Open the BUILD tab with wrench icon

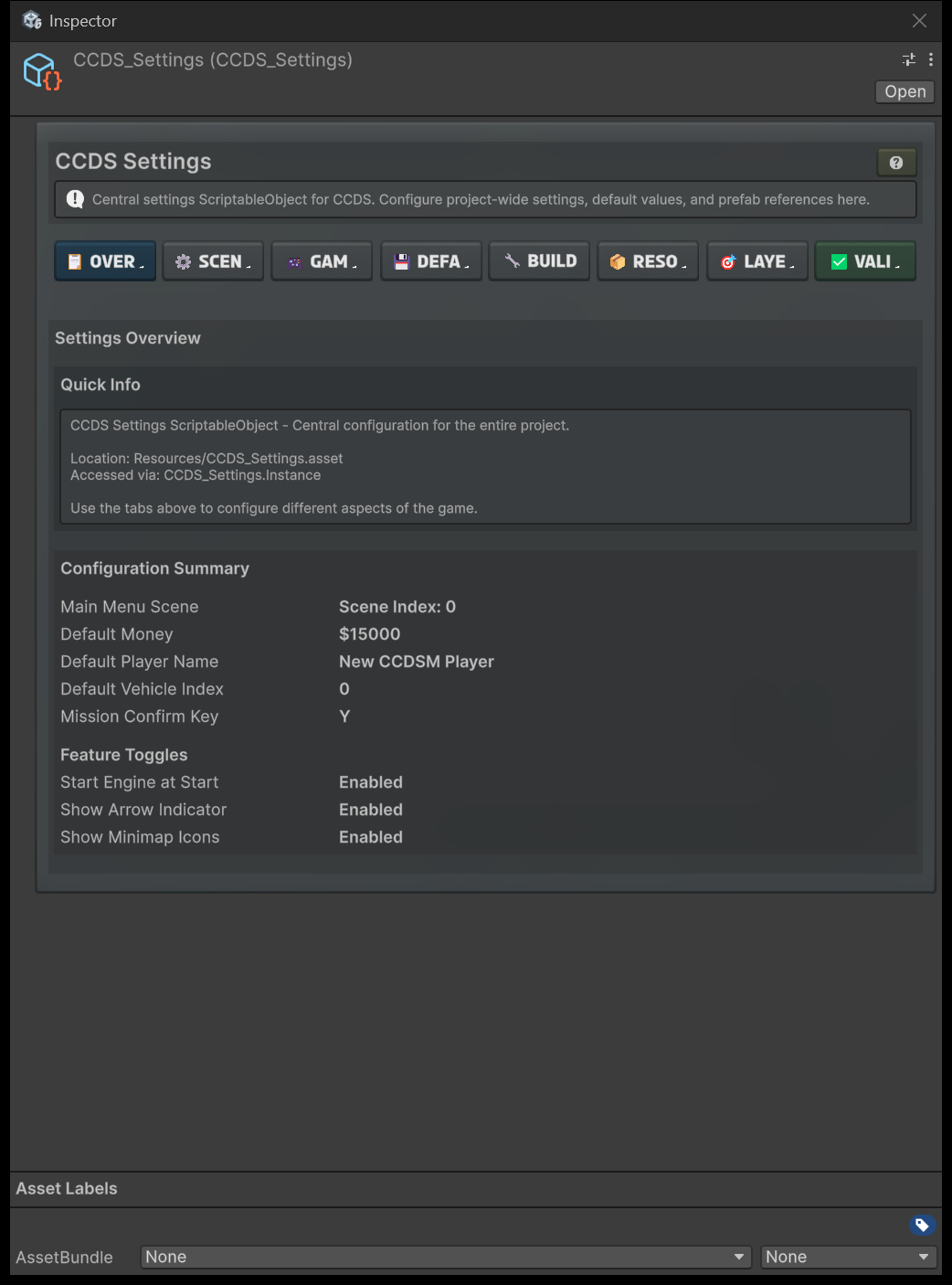point(540,261)
